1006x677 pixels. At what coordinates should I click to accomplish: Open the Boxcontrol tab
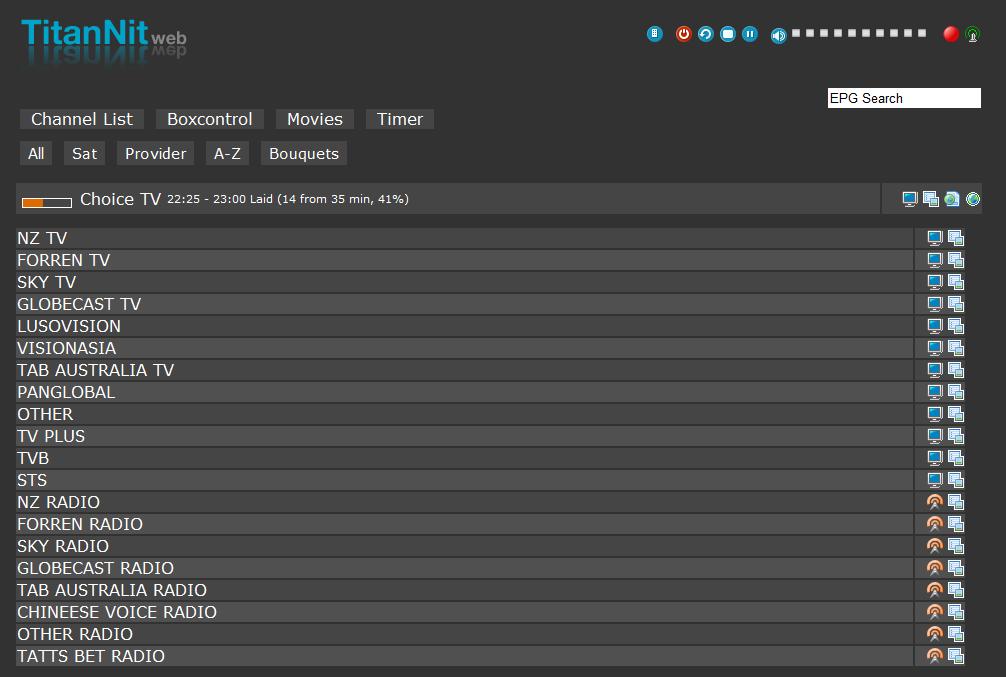pos(210,119)
